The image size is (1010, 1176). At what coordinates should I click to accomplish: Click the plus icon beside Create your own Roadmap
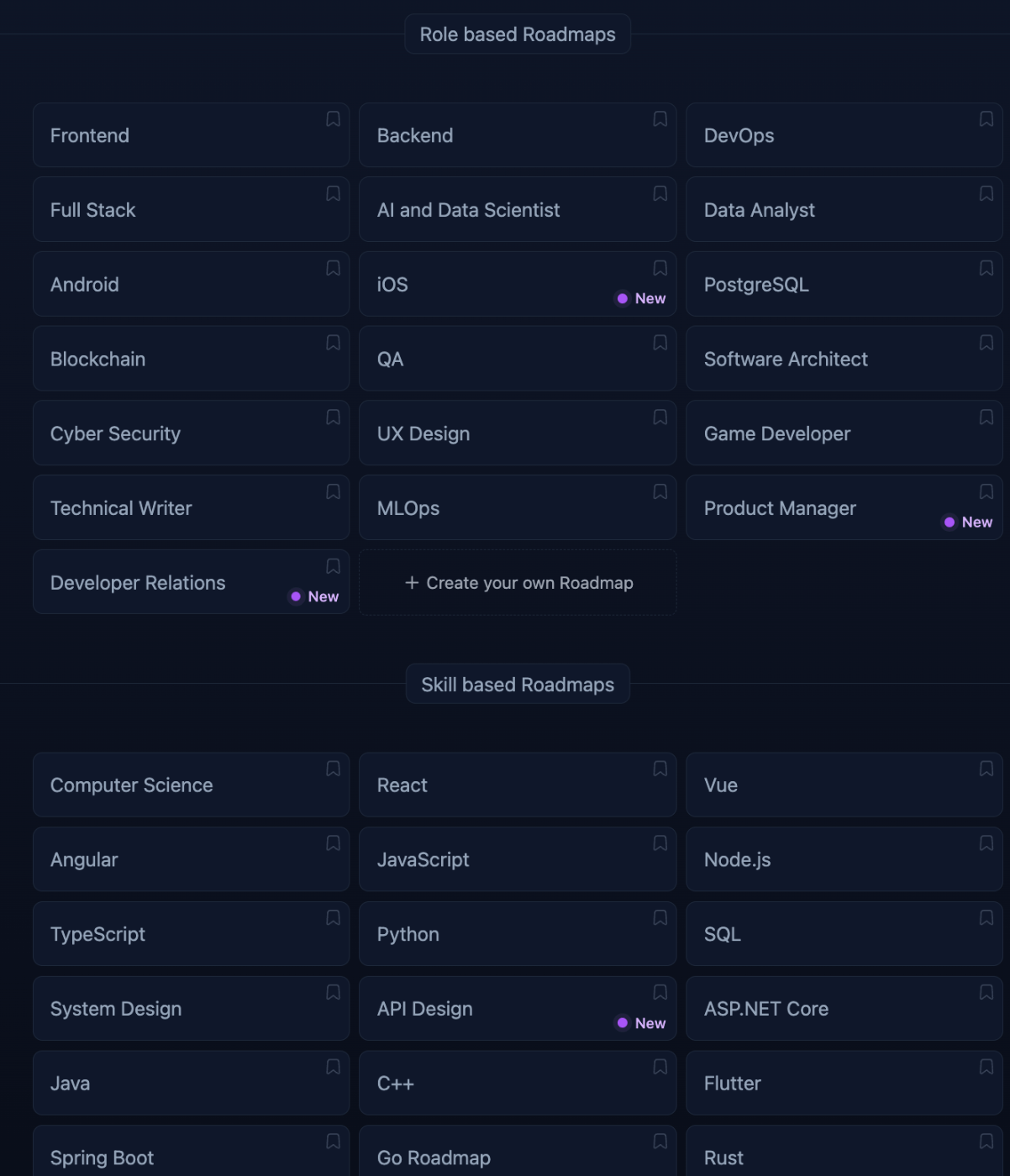pos(412,583)
